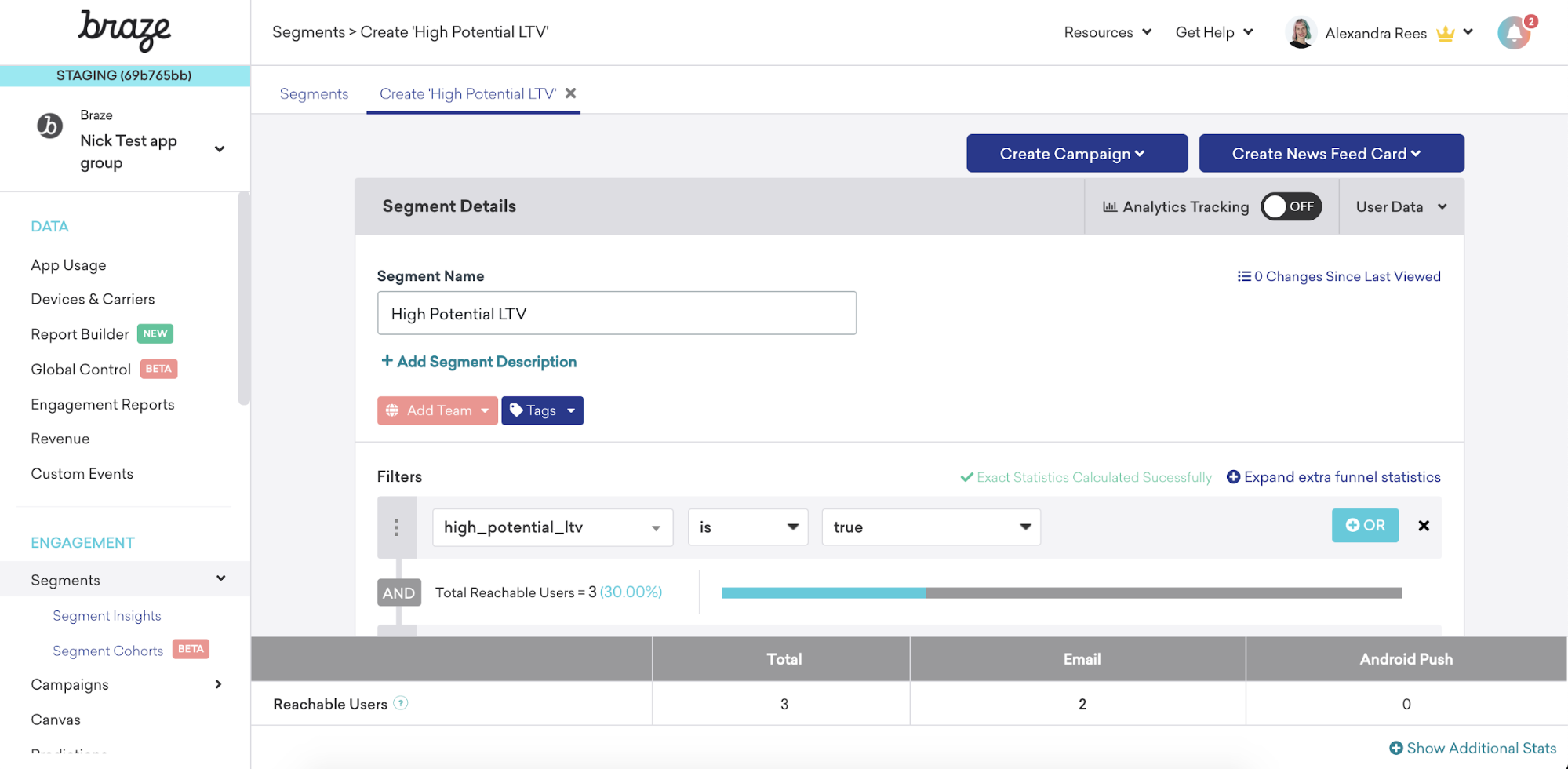Screen dimensions: 1568x769
Task: Expand the user account menu chevron
Action: tap(1468, 32)
